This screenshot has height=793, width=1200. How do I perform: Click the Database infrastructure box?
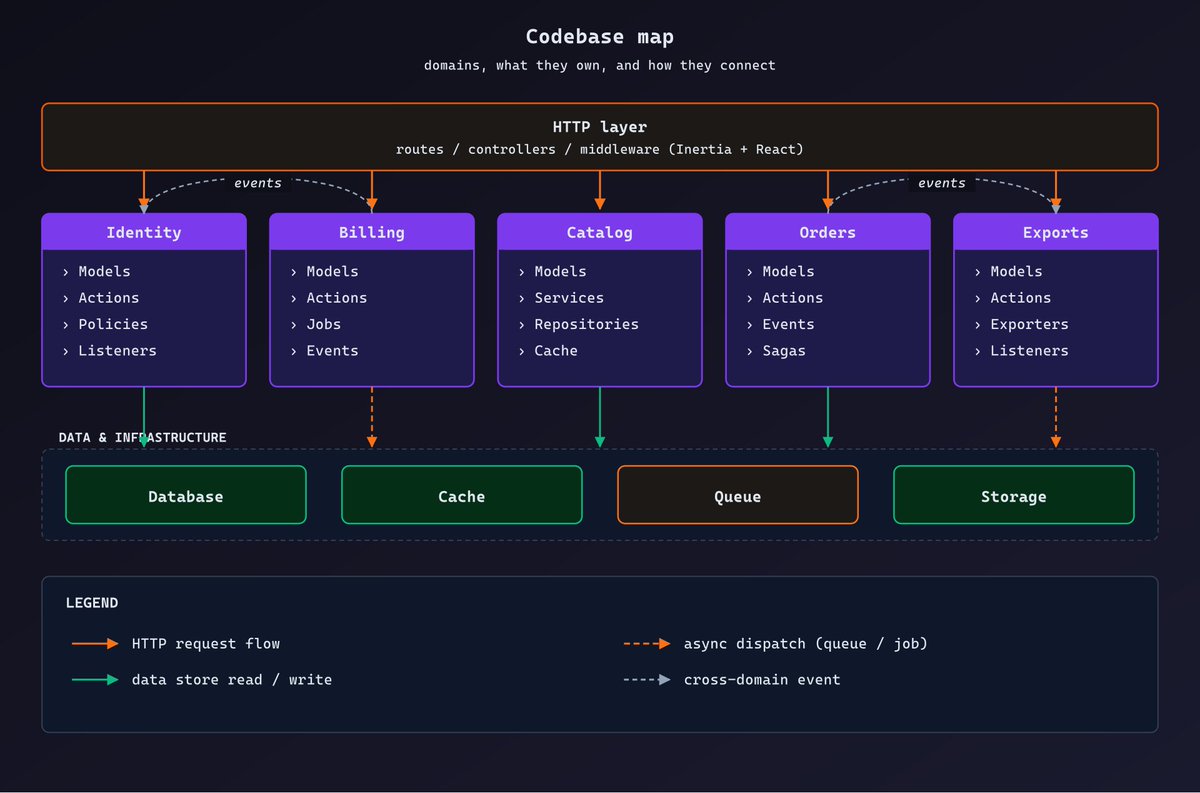[186, 495]
